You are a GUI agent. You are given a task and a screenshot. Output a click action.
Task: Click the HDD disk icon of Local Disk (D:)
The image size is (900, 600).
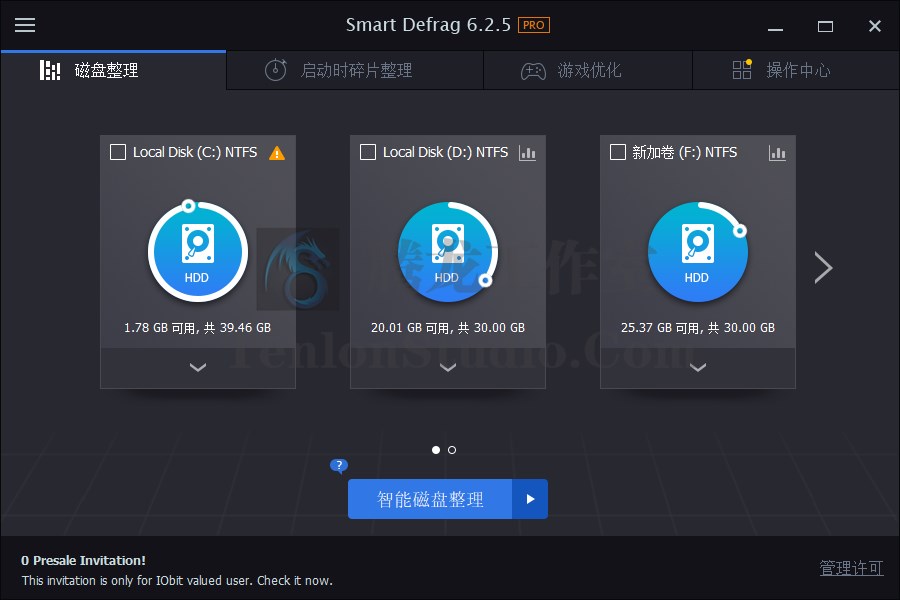click(x=448, y=251)
